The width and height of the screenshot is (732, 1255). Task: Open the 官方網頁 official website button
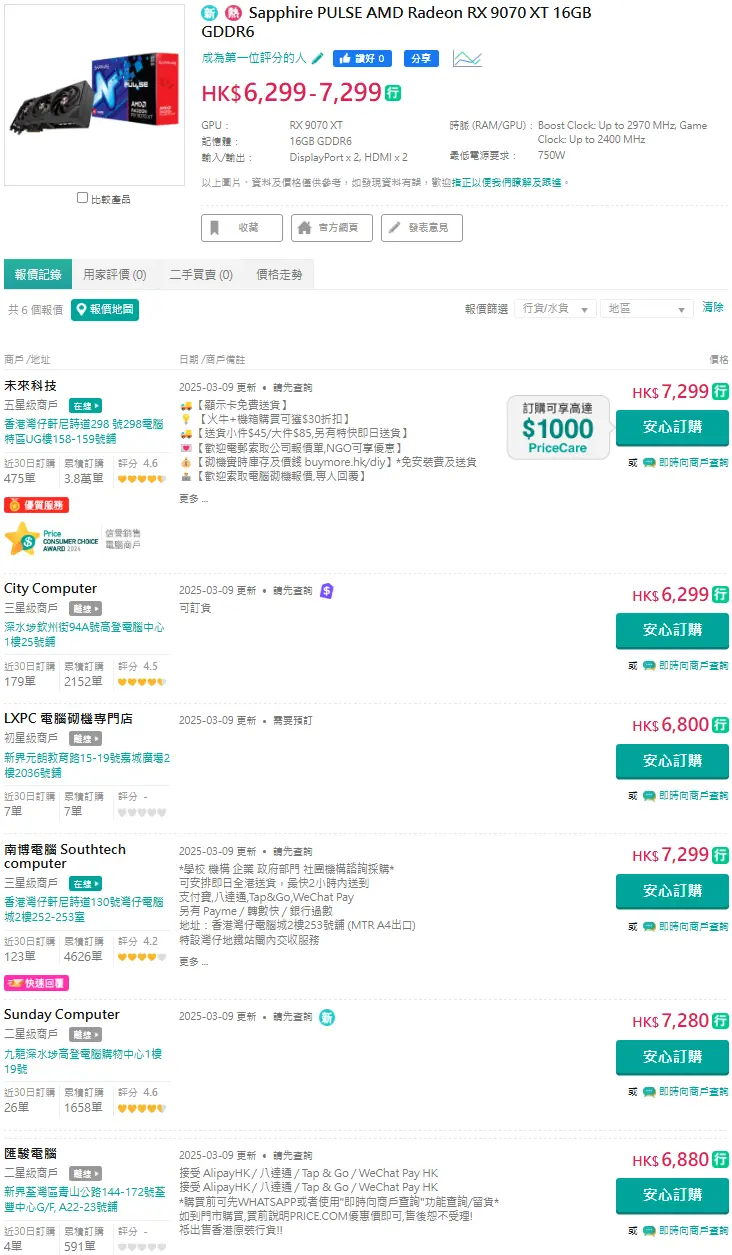coord(332,228)
